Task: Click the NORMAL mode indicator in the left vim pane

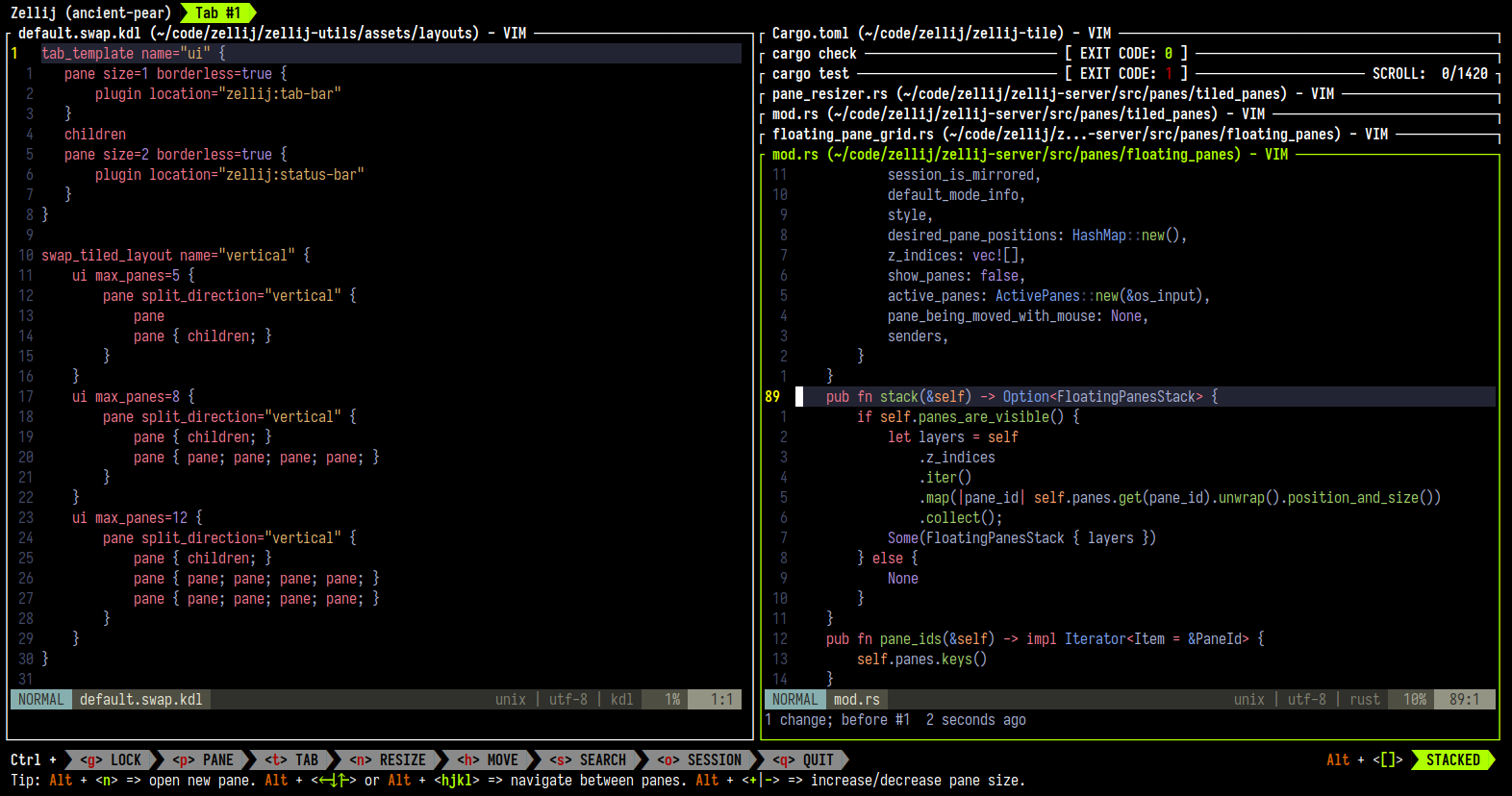Action: (x=41, y=699)
